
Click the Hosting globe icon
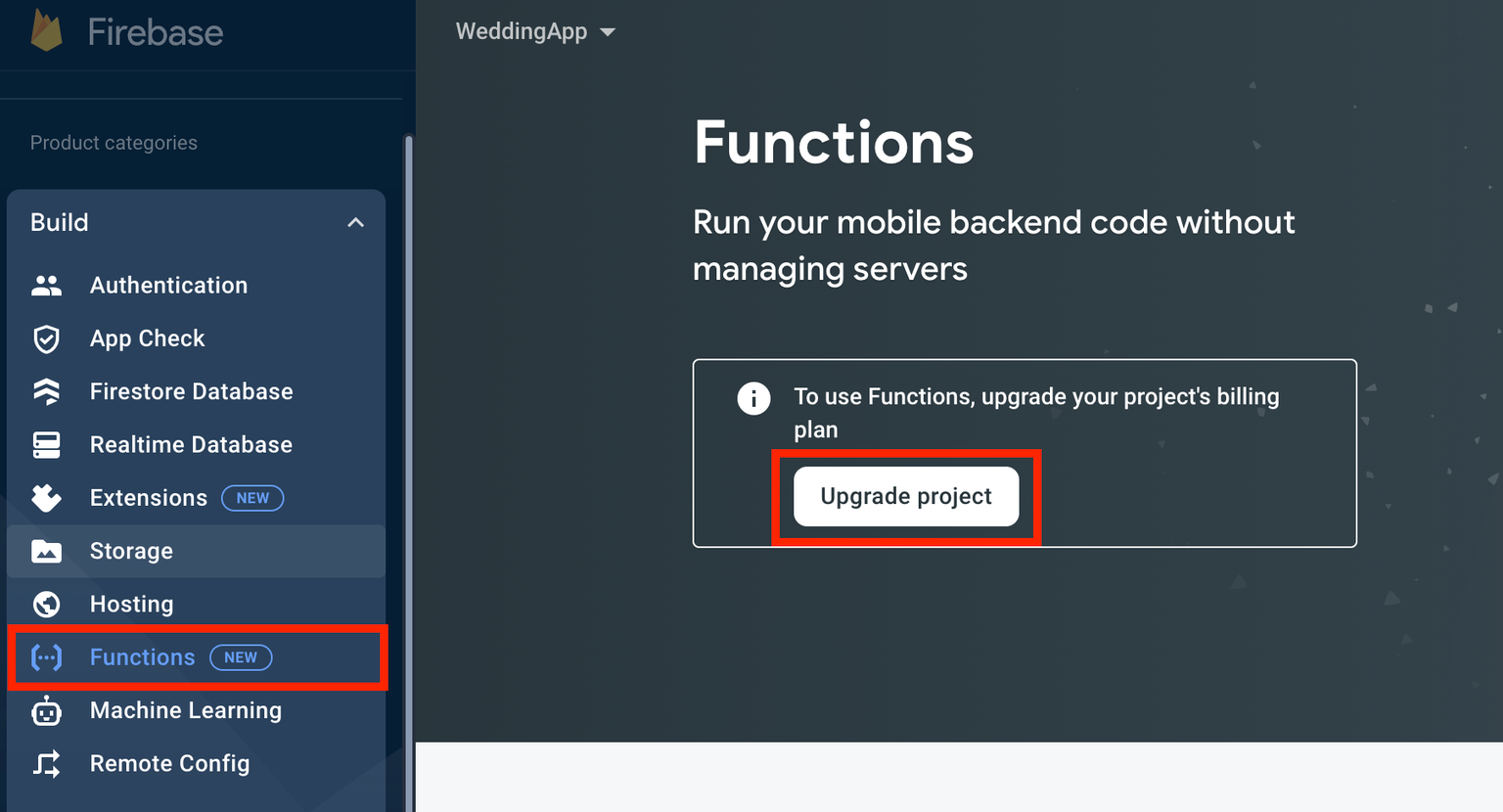[46, 605]
